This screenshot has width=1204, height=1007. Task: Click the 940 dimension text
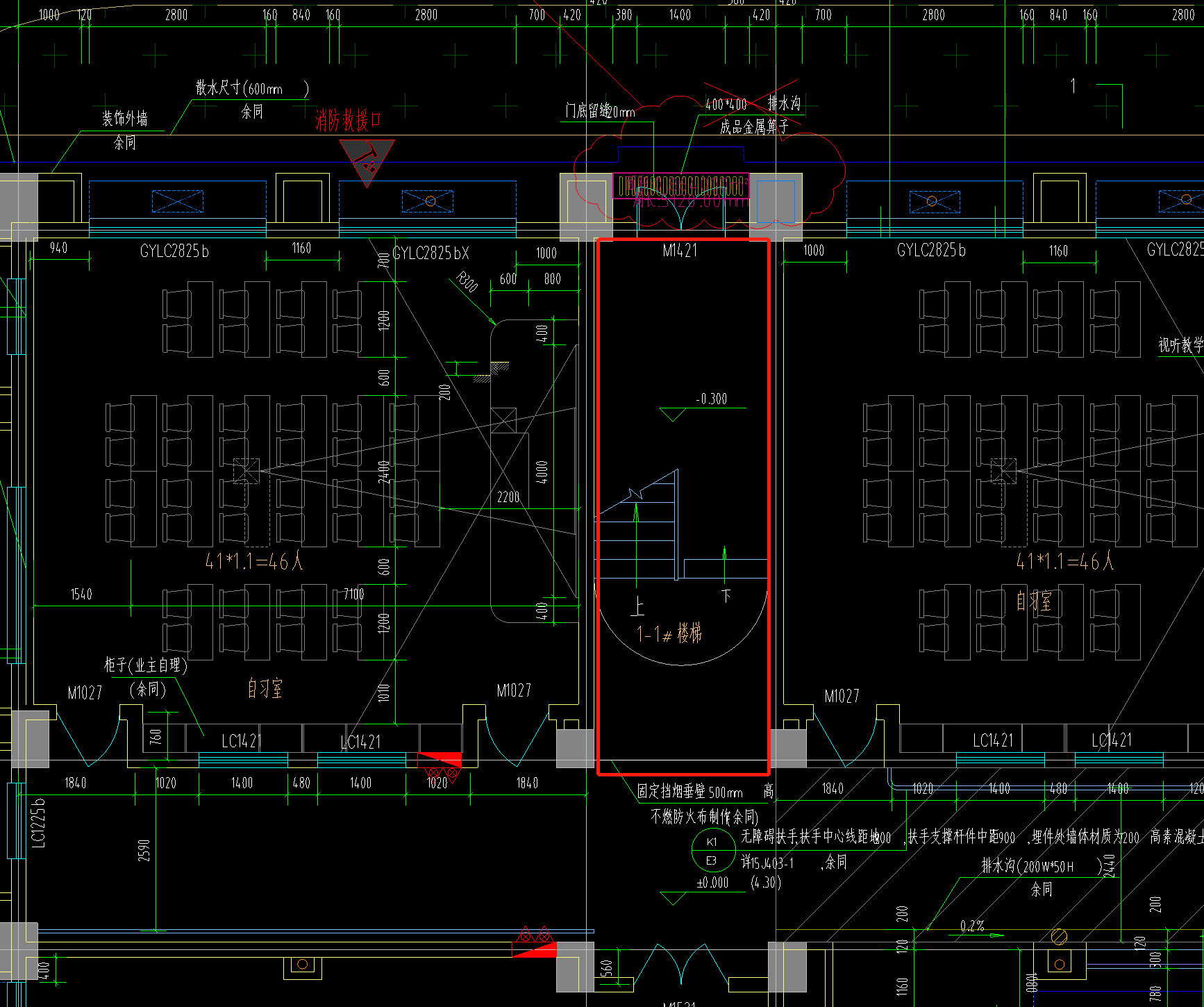click(59, 248)
